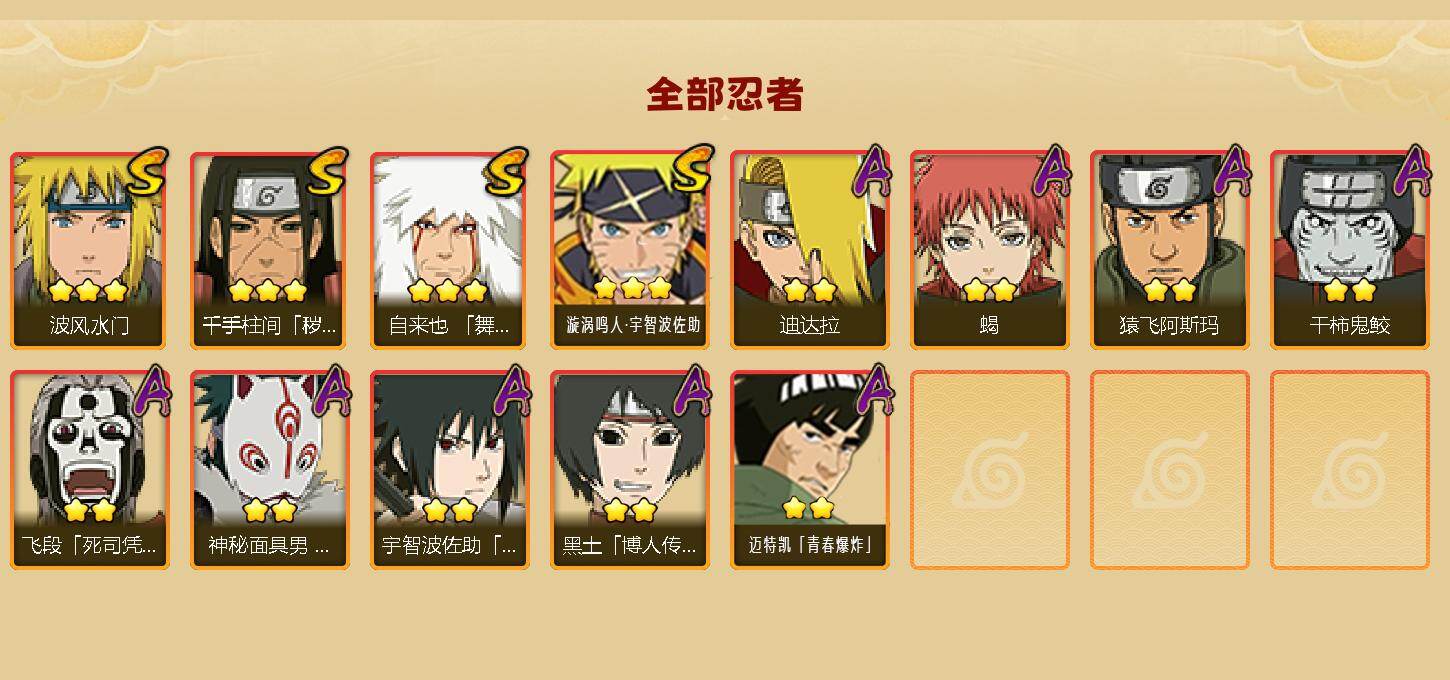
Task: Click the S rank badge on 波风水门
Action: pyautogui.click(x=146, y=171)
